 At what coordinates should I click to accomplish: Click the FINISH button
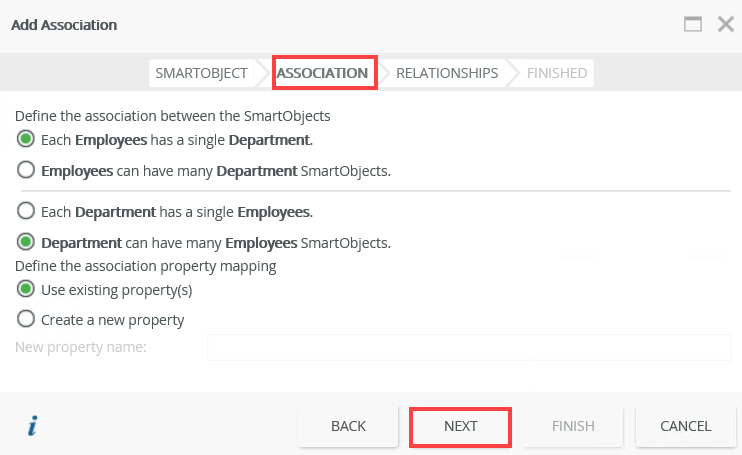tap(573, 426)
